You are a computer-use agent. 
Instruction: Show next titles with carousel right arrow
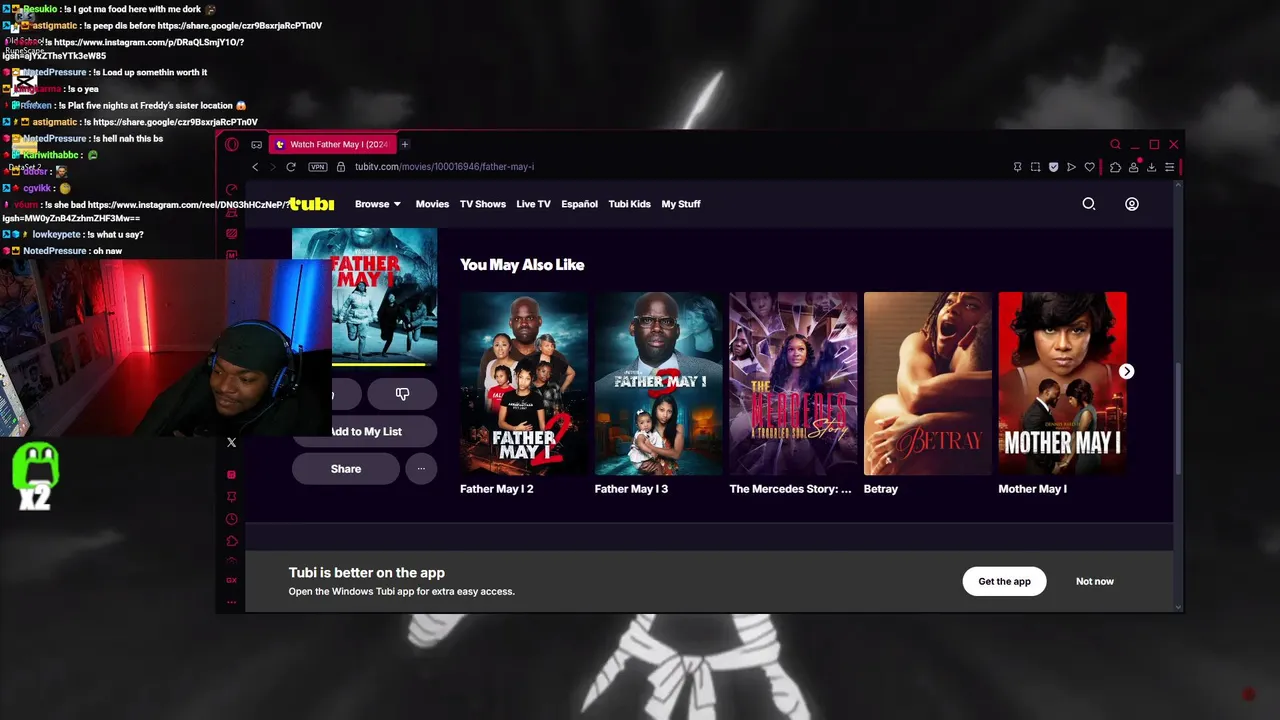(1127, 371)
